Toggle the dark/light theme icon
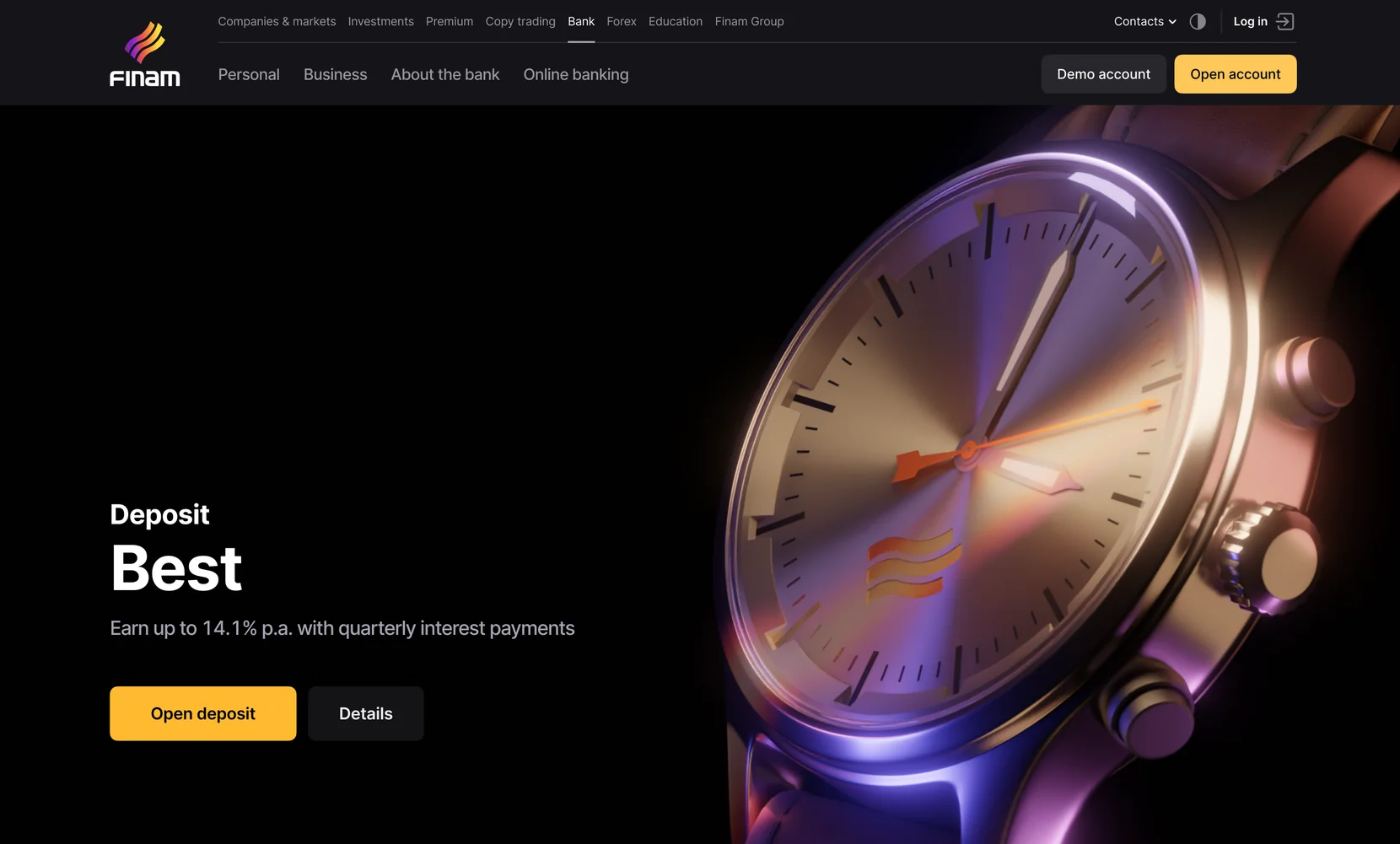1400x844 pixels. click(1198, 22)
